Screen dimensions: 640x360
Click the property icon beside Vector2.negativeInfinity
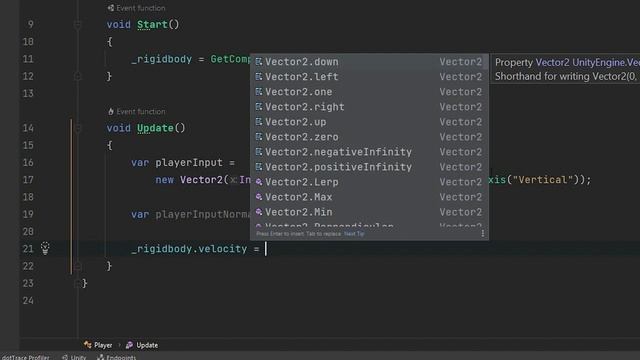[259, 152]
